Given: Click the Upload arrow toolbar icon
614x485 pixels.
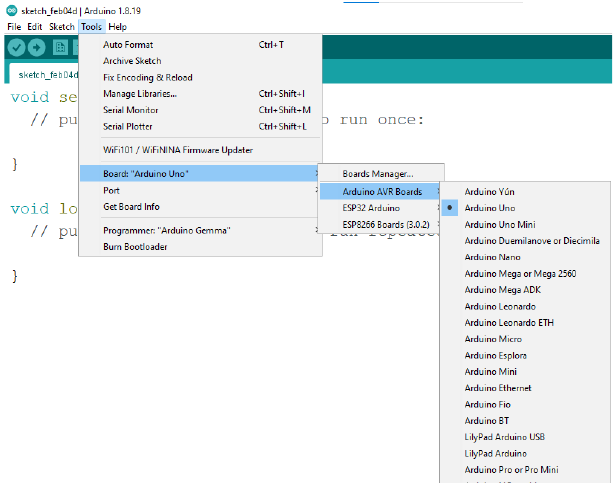Looking at the screenshot, I should tap(36, 48).
